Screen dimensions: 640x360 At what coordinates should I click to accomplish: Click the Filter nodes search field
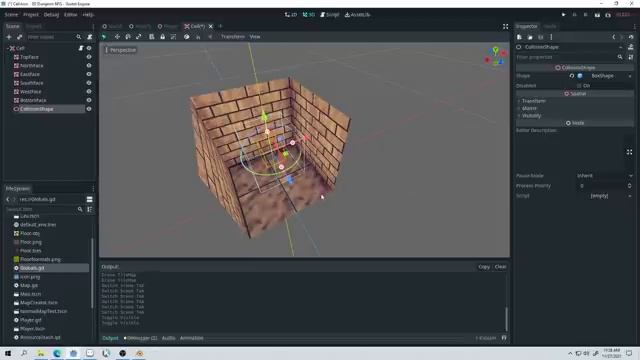(51, 37)
